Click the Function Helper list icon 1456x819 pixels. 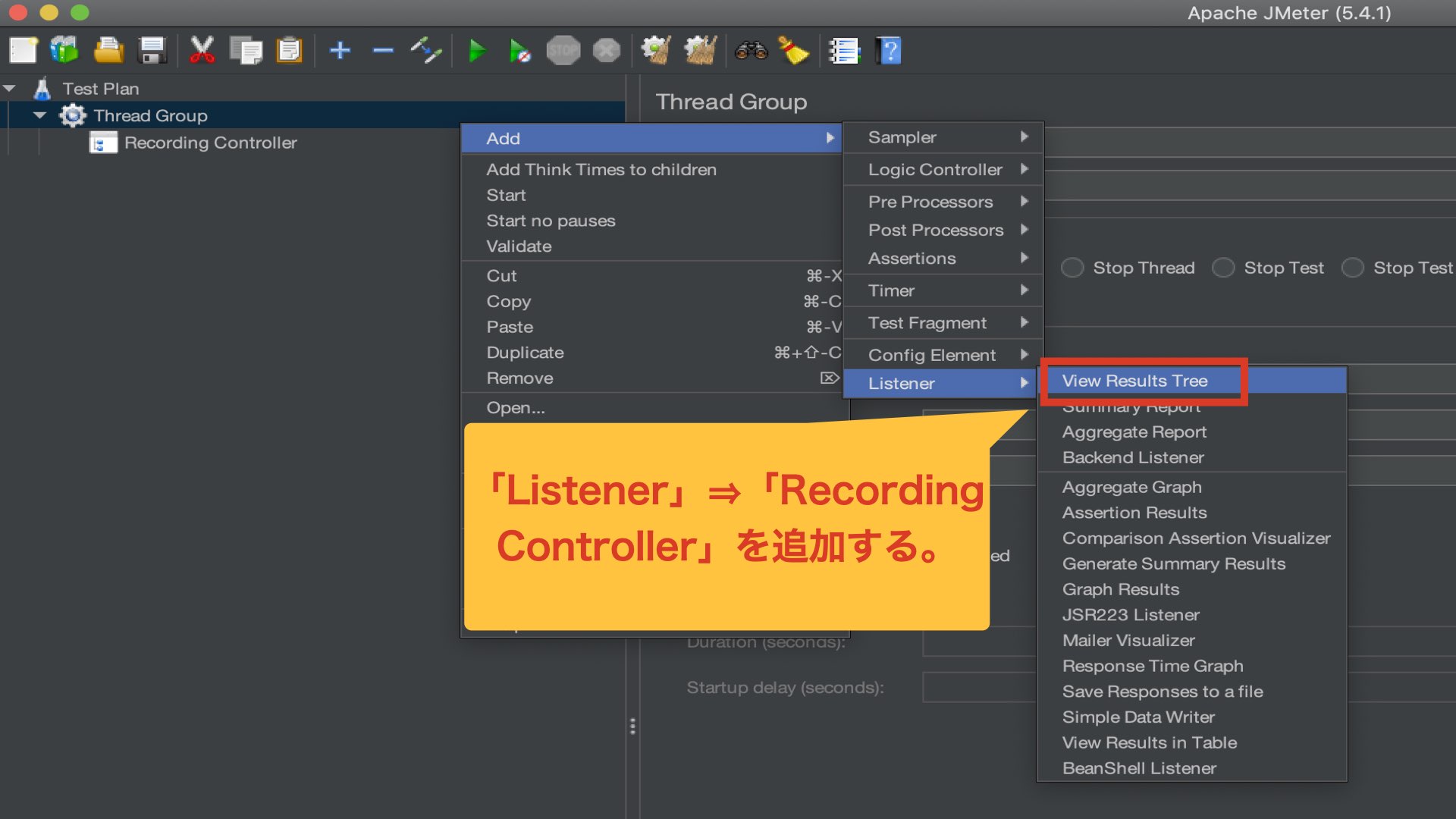(x=844, y=51)
